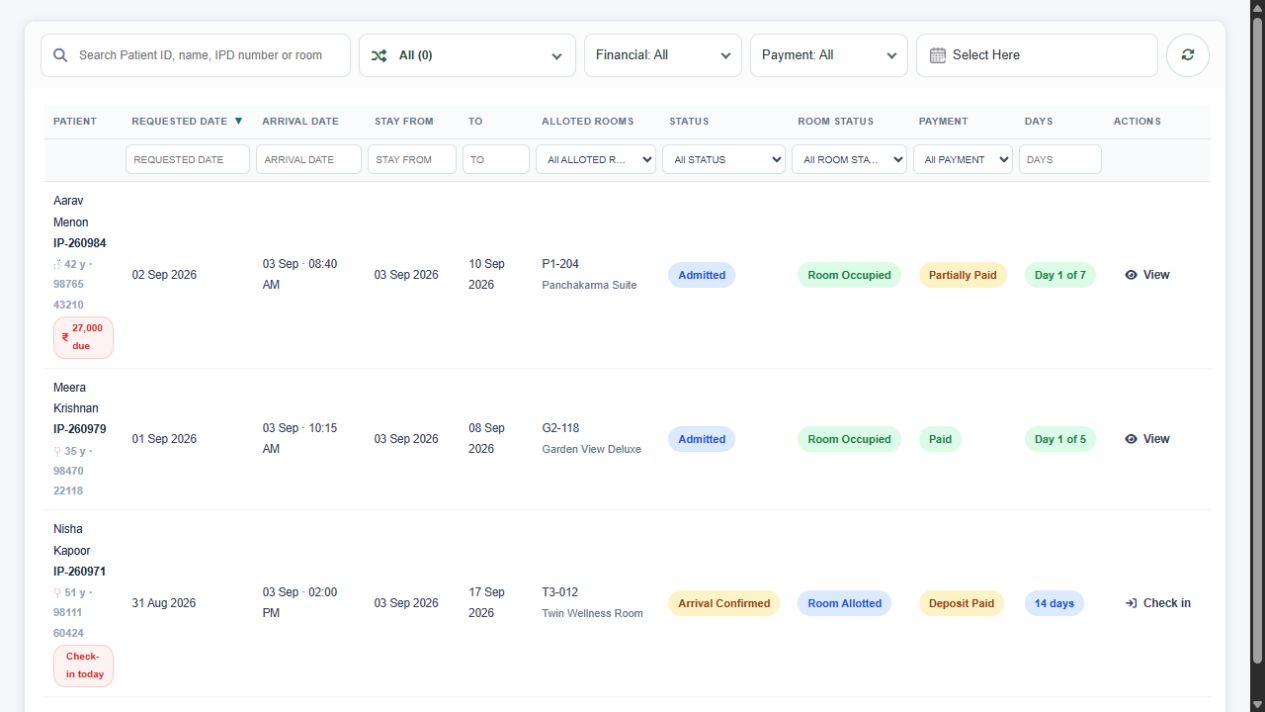Viewport: 1265px width, 712px height.
Task: Expand the All Status column filter
Action: pos(724,159)
